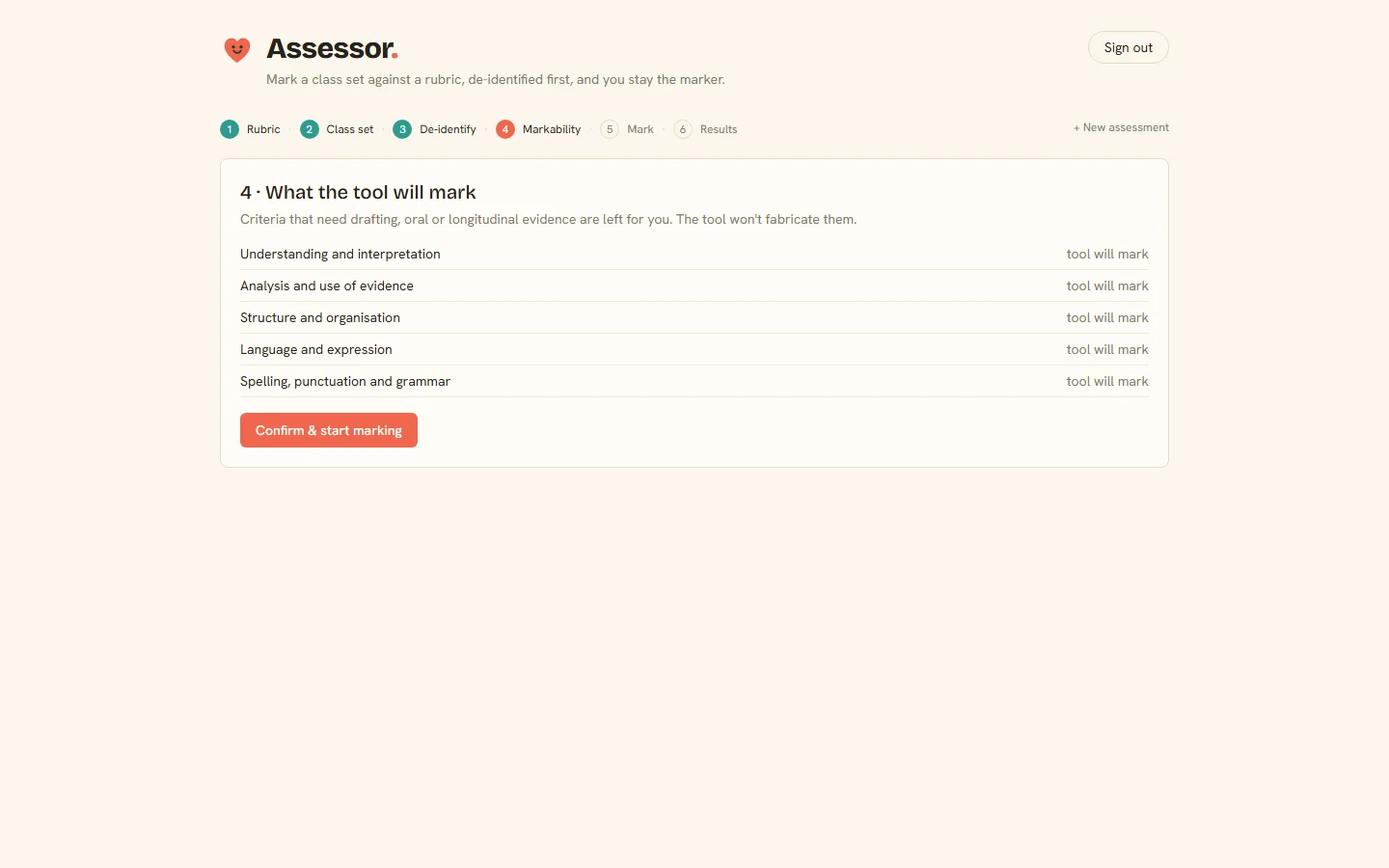
Task: Click the Assessor heart logo icon
Action: (237, 49)
